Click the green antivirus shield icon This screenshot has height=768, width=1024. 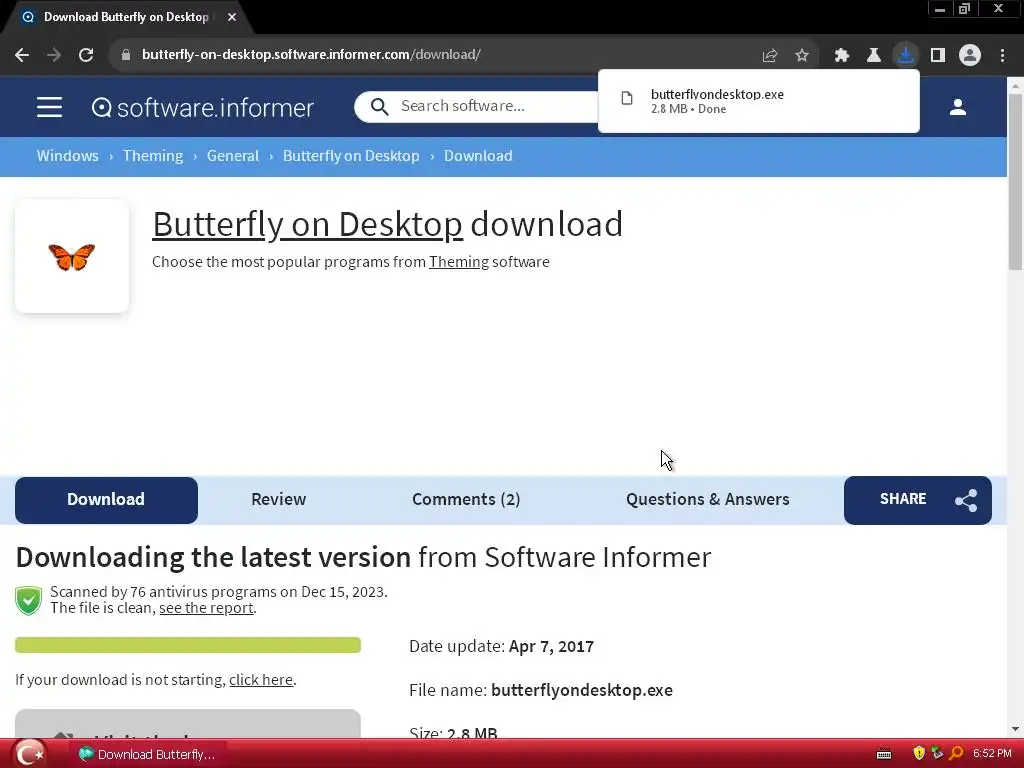pos(29,600)
